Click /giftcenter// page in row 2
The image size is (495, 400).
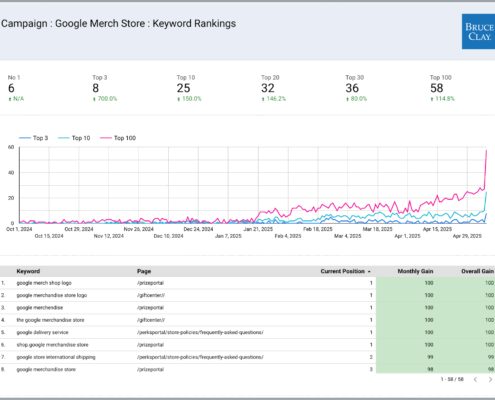click(x=151, y=295)
